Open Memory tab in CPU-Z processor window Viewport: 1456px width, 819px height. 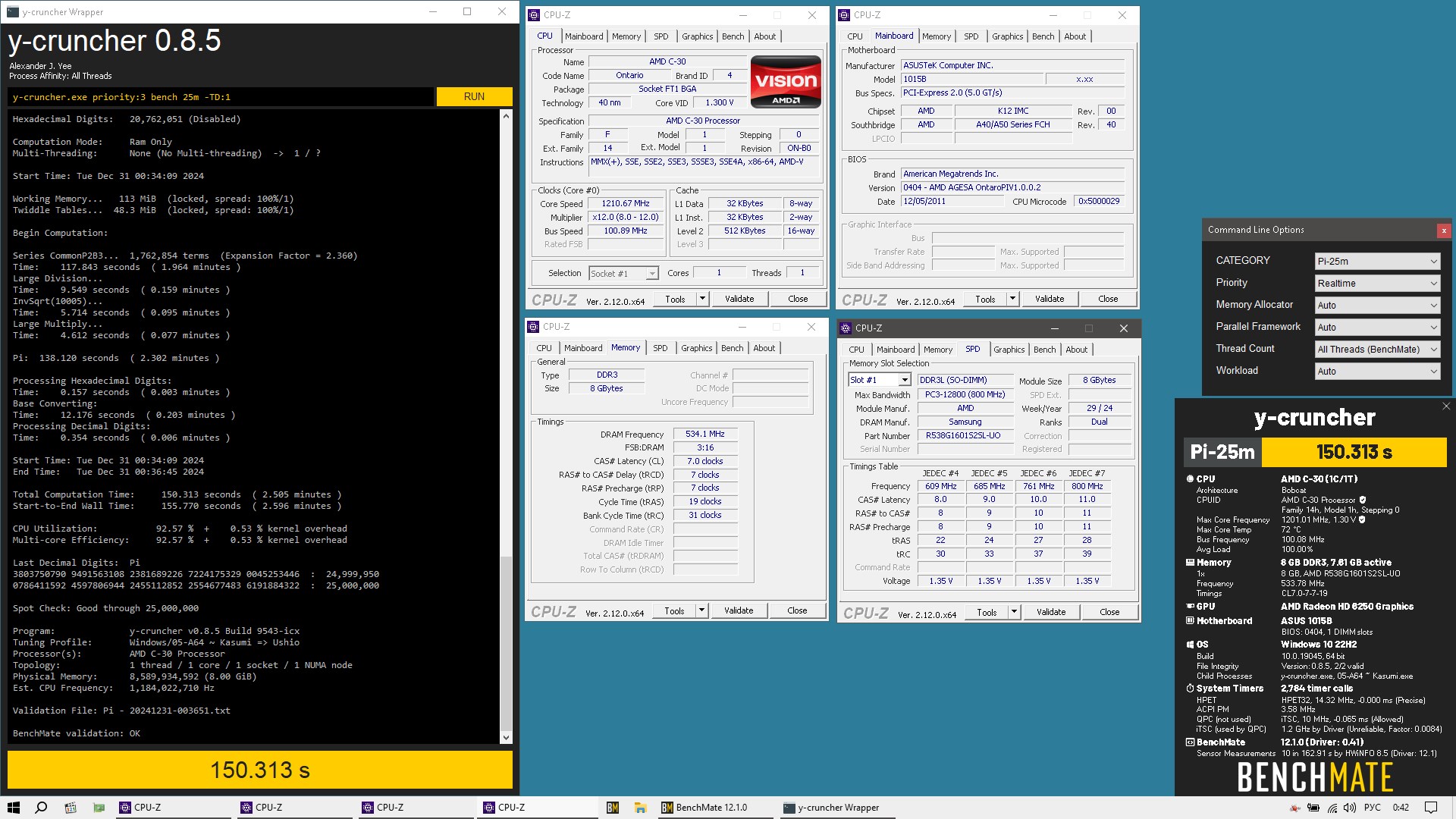[626, 36]
